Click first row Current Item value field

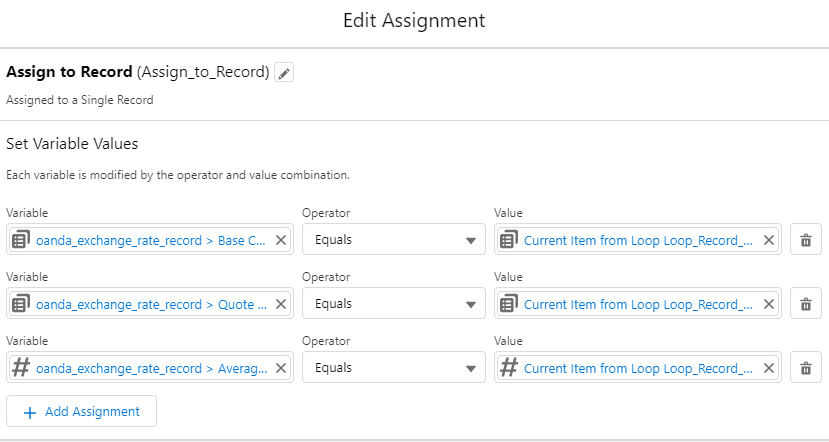click(x=638, y=240)
